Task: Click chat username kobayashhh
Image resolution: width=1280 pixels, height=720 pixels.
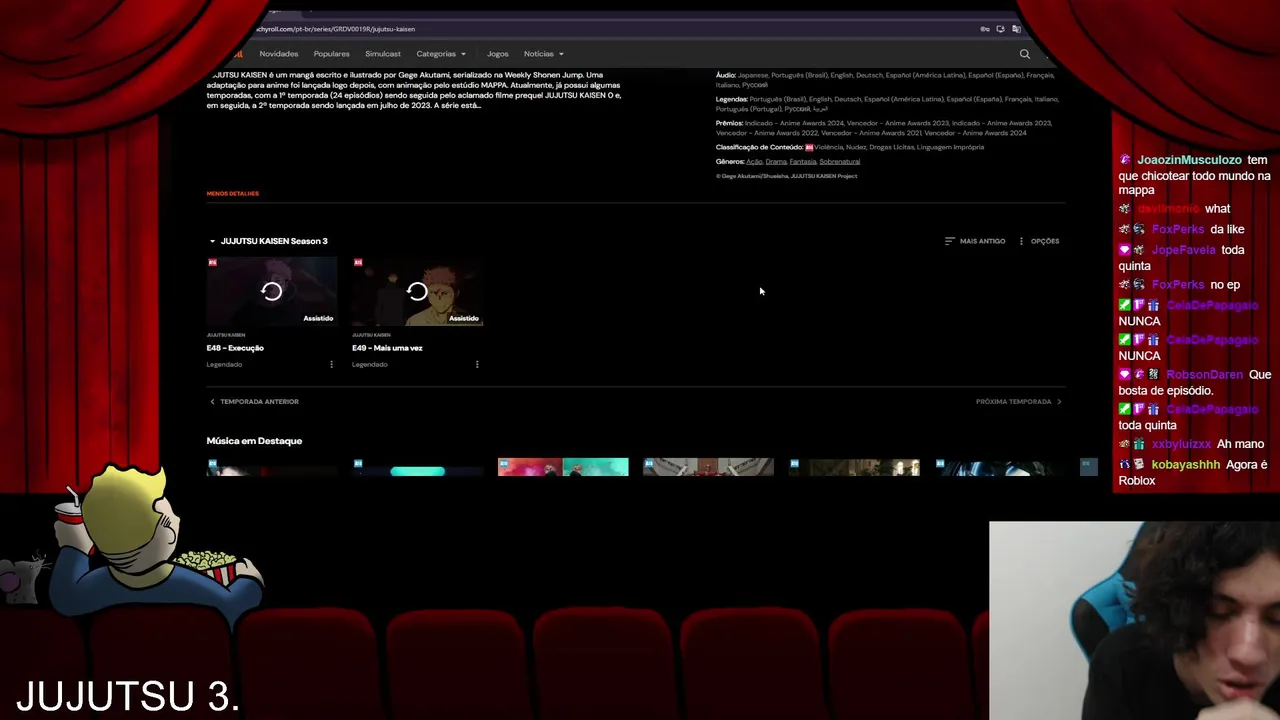Action: point(1186,465)
